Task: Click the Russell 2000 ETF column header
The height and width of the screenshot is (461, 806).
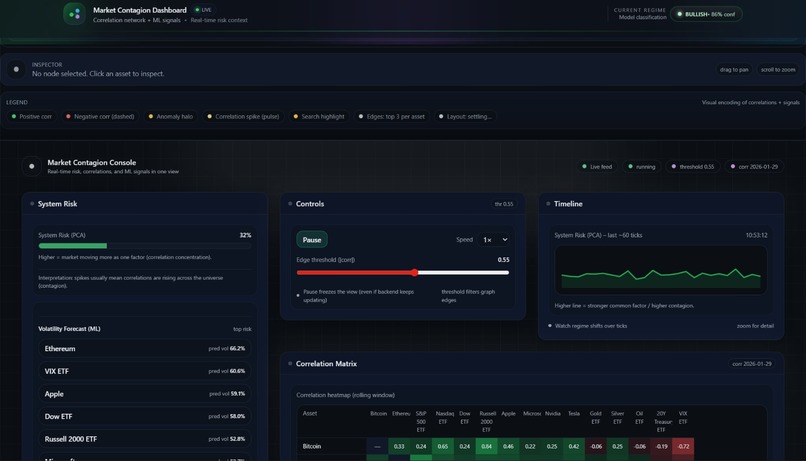Action: (487, 421)
